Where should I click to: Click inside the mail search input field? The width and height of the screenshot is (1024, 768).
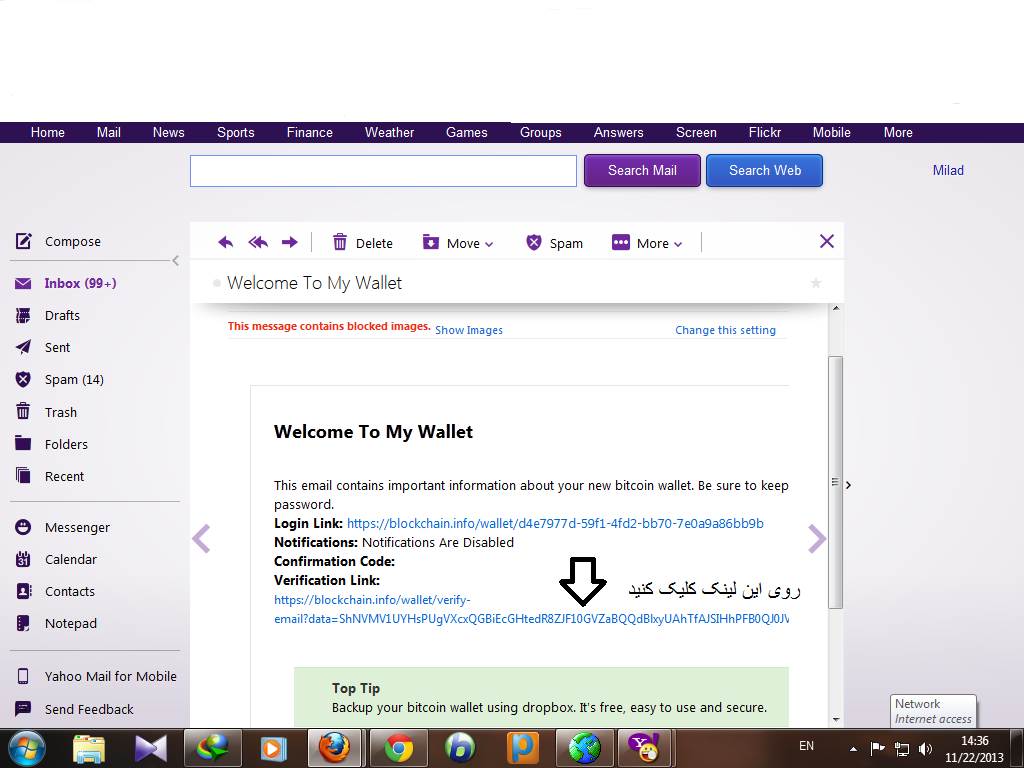tap(383, 170)
